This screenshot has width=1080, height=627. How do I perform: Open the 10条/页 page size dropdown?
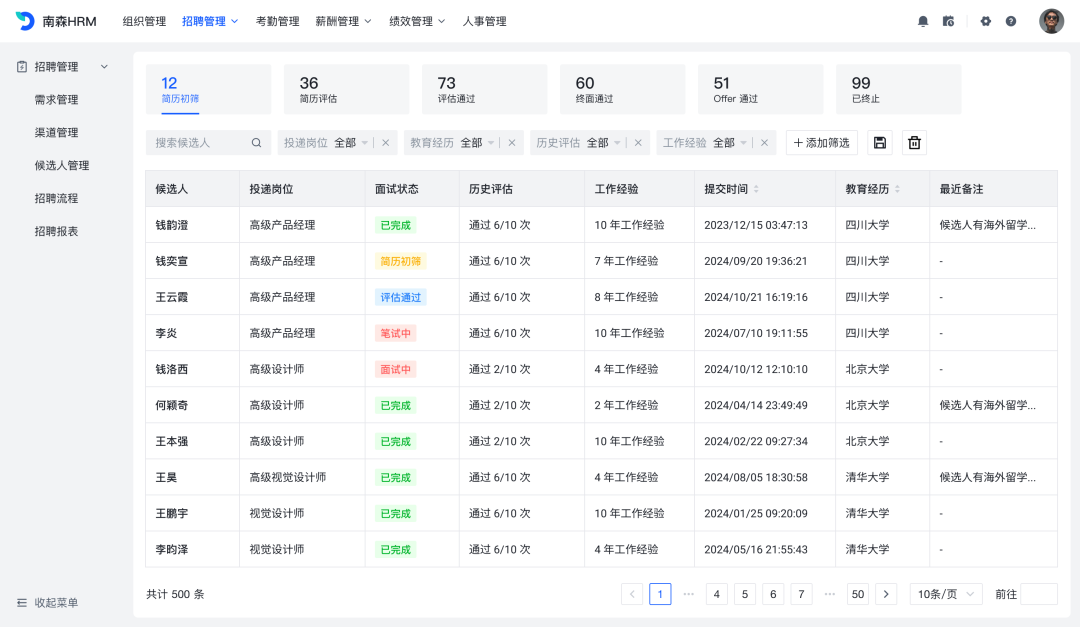tap(945, 594)
